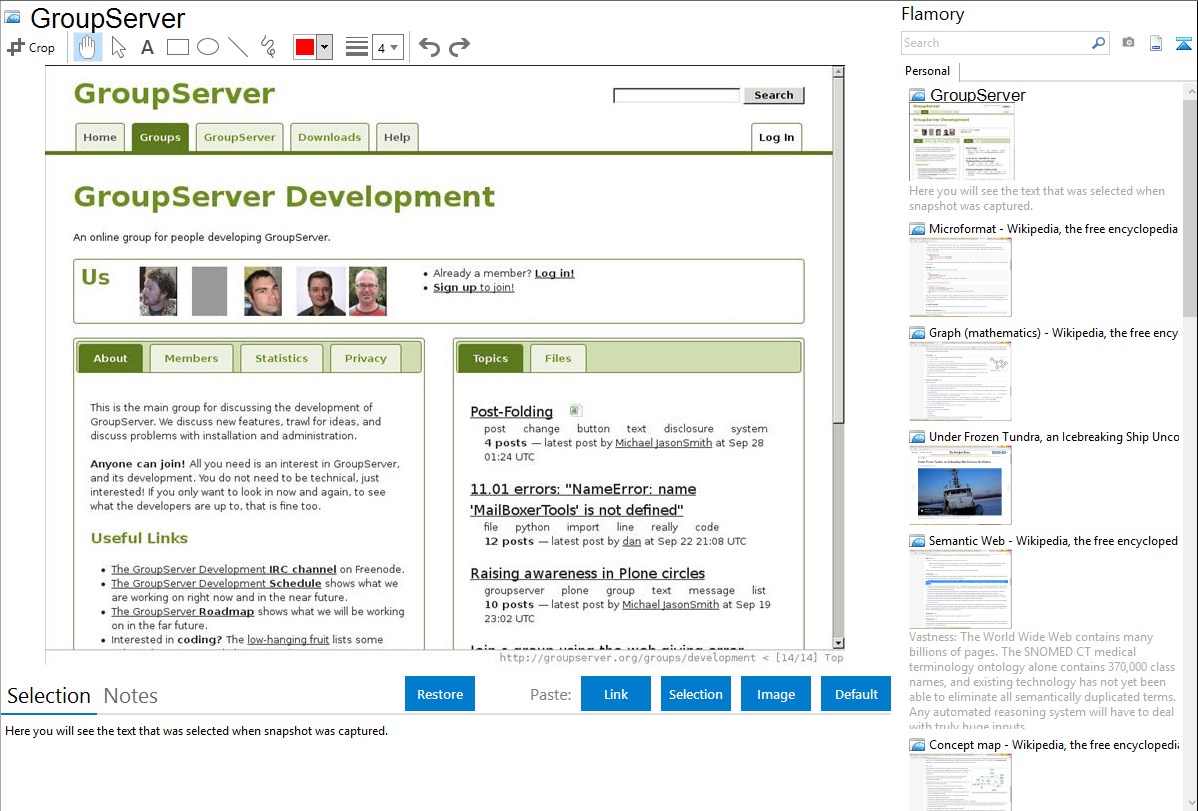Viewport: 1198px width, 811px height.
Task: Click the webpage search text box
Action: click(676, 95)
